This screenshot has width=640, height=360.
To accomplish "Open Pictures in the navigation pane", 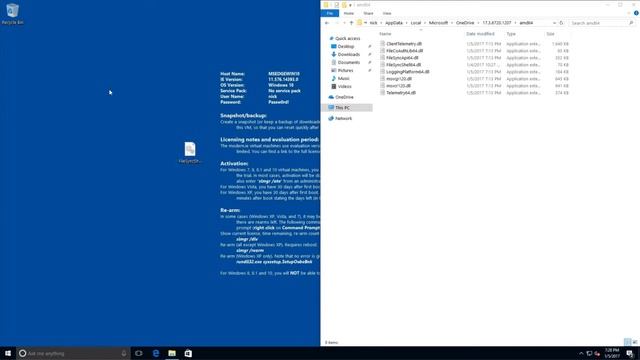I will (x=345, y=71).
